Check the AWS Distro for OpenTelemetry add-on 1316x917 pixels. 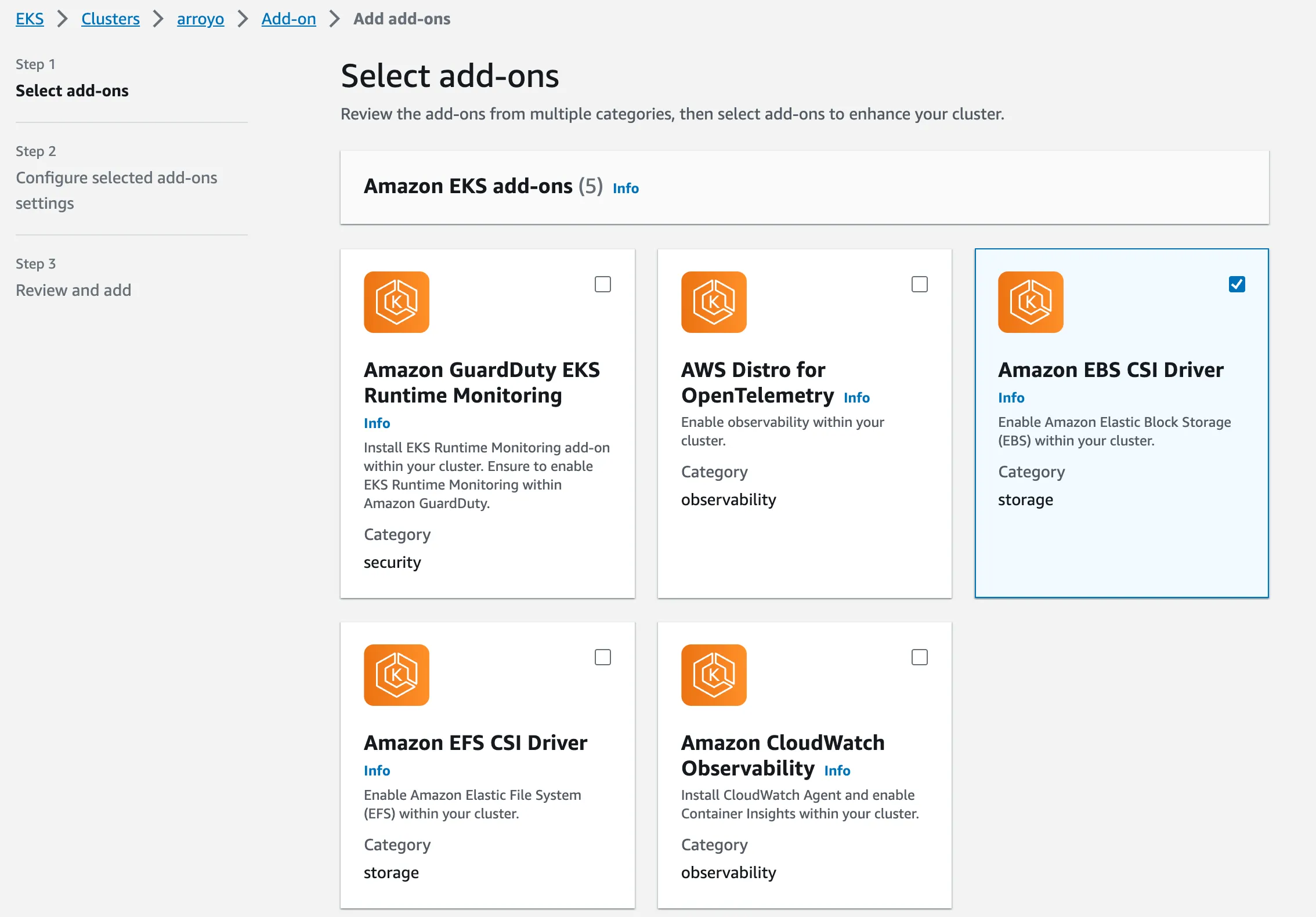point(920,284)
